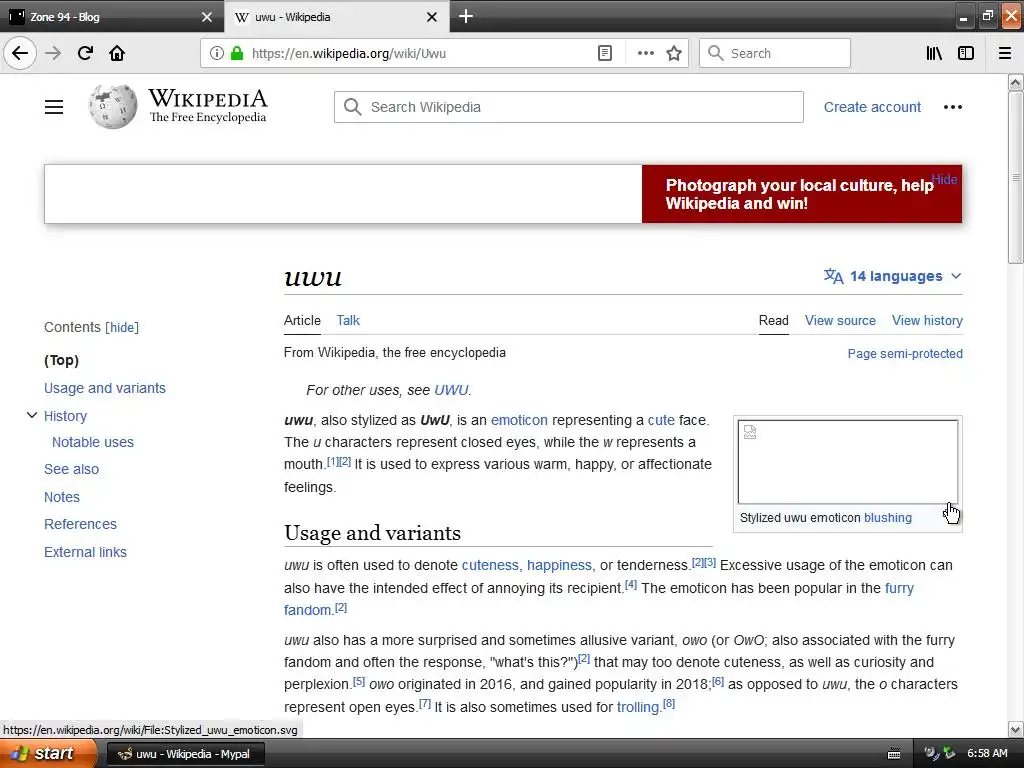This screenshot has height=768, width=1024.
Task: Open the browser Library icon
Action: click(934, 53)
